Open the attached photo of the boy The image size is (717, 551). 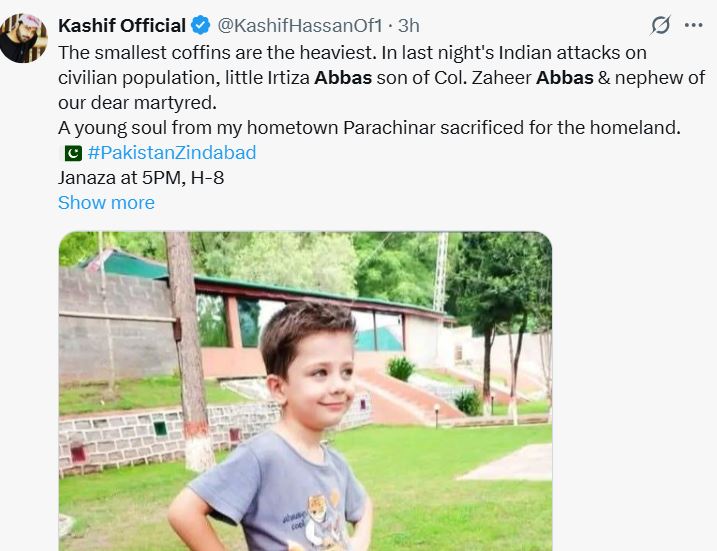pyautogui.click(x=305, y=400)
